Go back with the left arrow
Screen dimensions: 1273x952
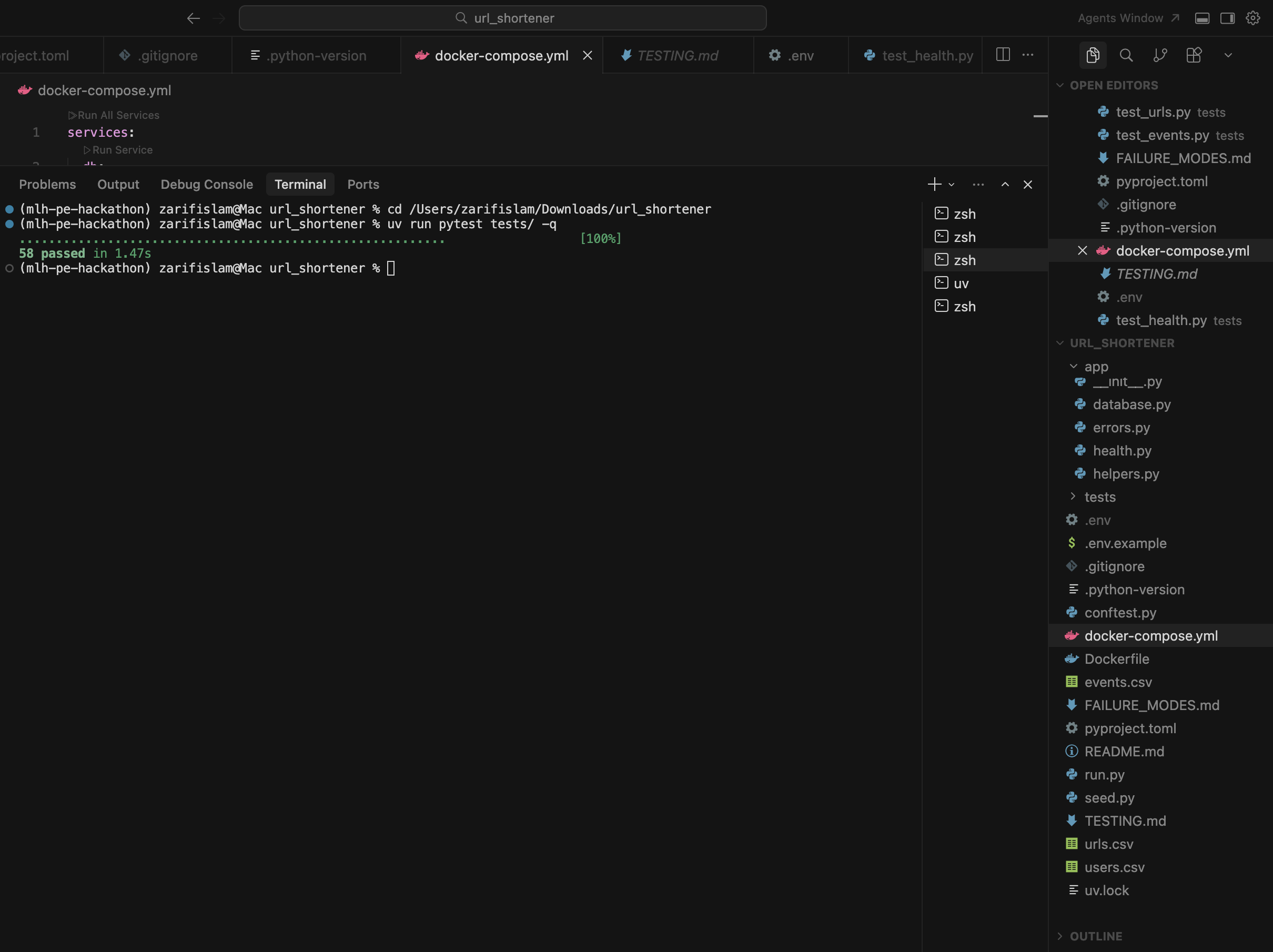194,18
